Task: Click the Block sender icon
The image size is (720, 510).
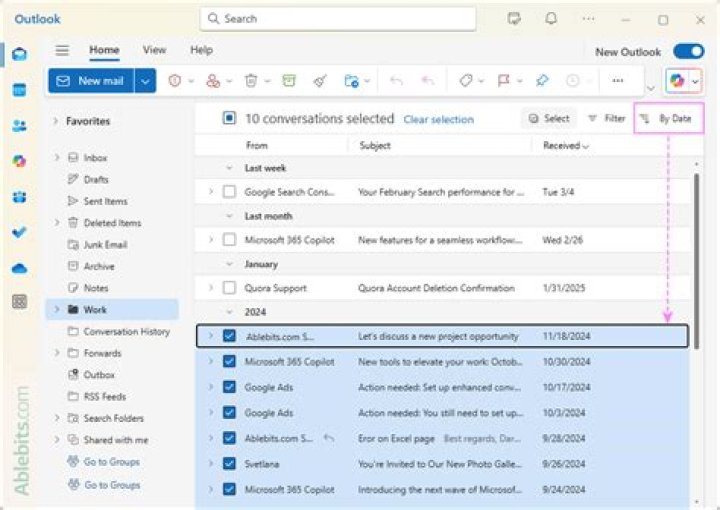Action: click(x=213, y=81)
